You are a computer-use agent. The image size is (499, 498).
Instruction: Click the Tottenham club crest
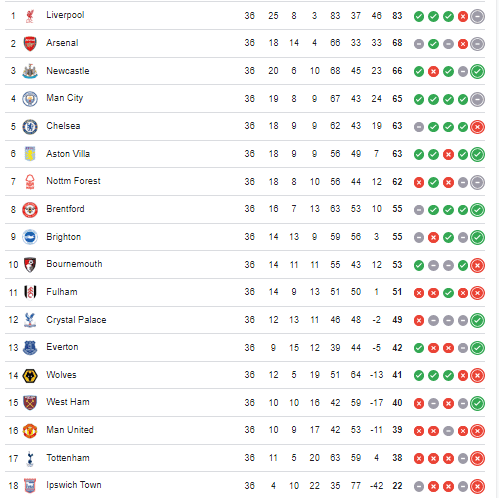point(30,458)
